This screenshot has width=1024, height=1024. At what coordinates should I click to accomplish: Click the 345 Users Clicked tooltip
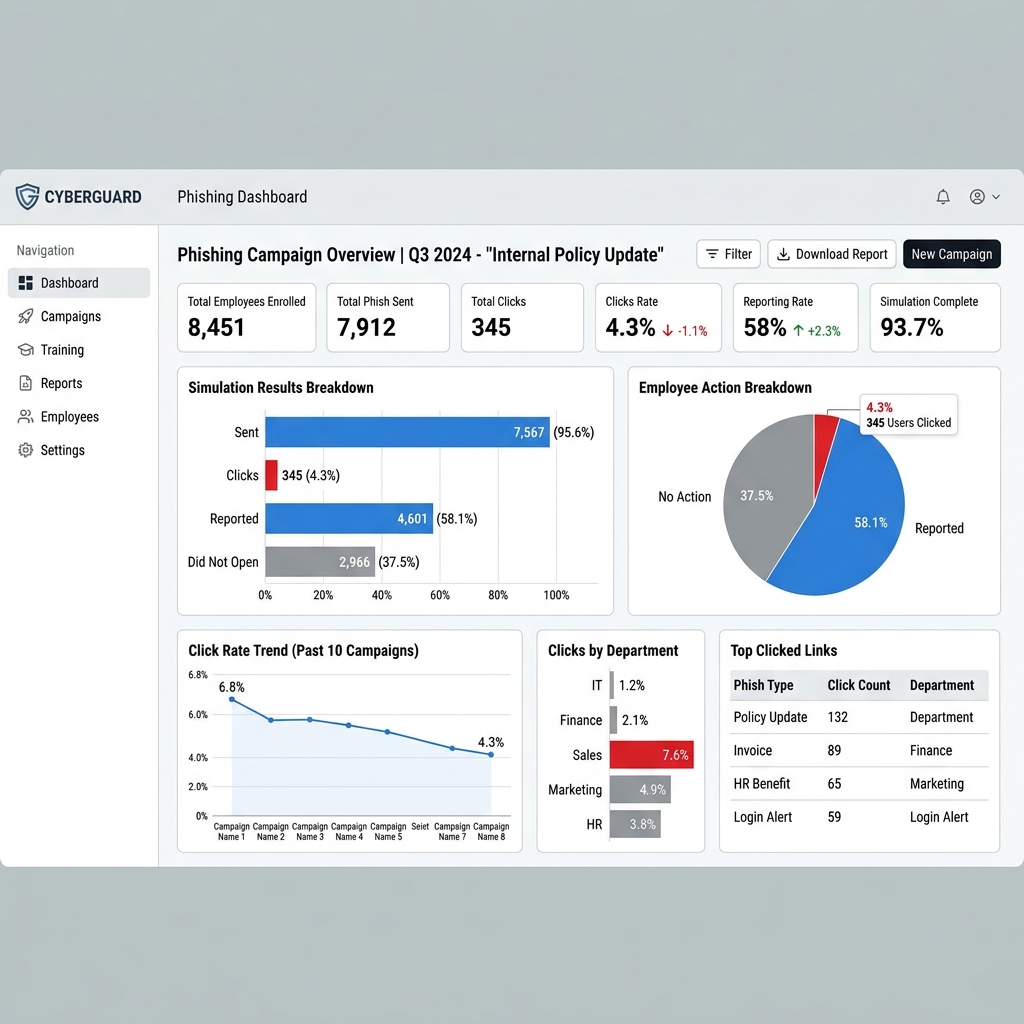tap(908, 415)
